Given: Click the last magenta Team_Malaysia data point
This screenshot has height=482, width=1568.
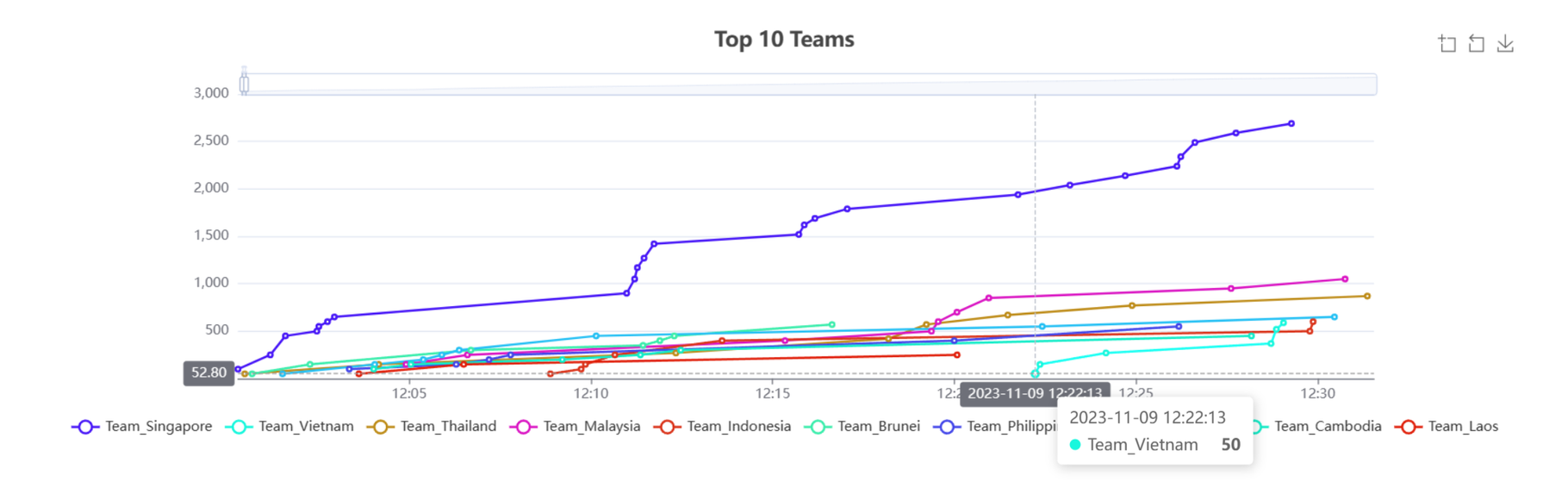Looking at the screenshot, I should point(1345,279).
